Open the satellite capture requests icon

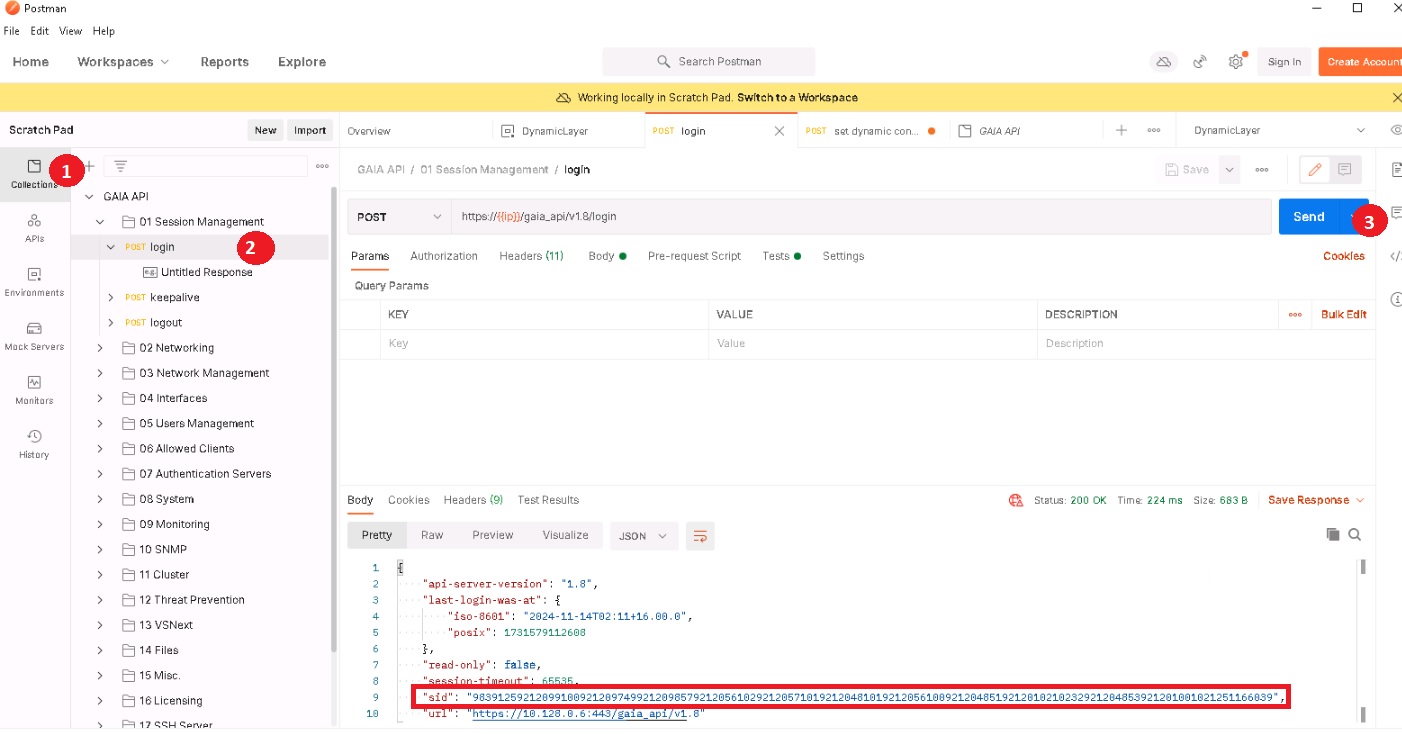pyautogui.click(x=1200, y=62)
